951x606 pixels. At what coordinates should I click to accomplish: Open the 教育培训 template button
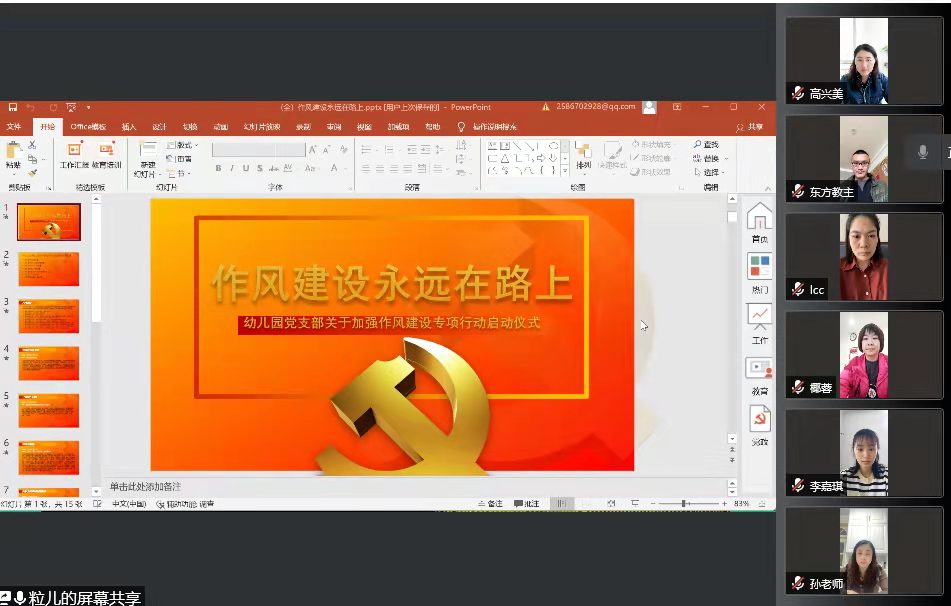(x=107, y=155)
